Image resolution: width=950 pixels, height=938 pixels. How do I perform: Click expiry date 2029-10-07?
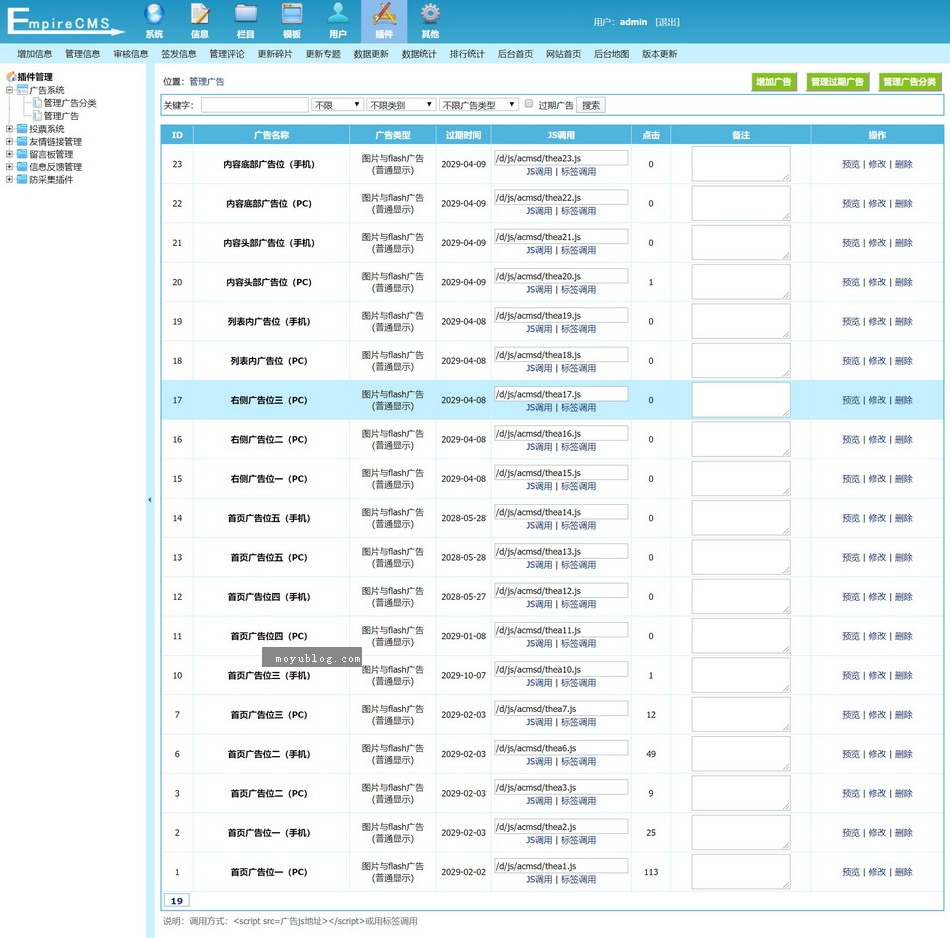[463, 675]
